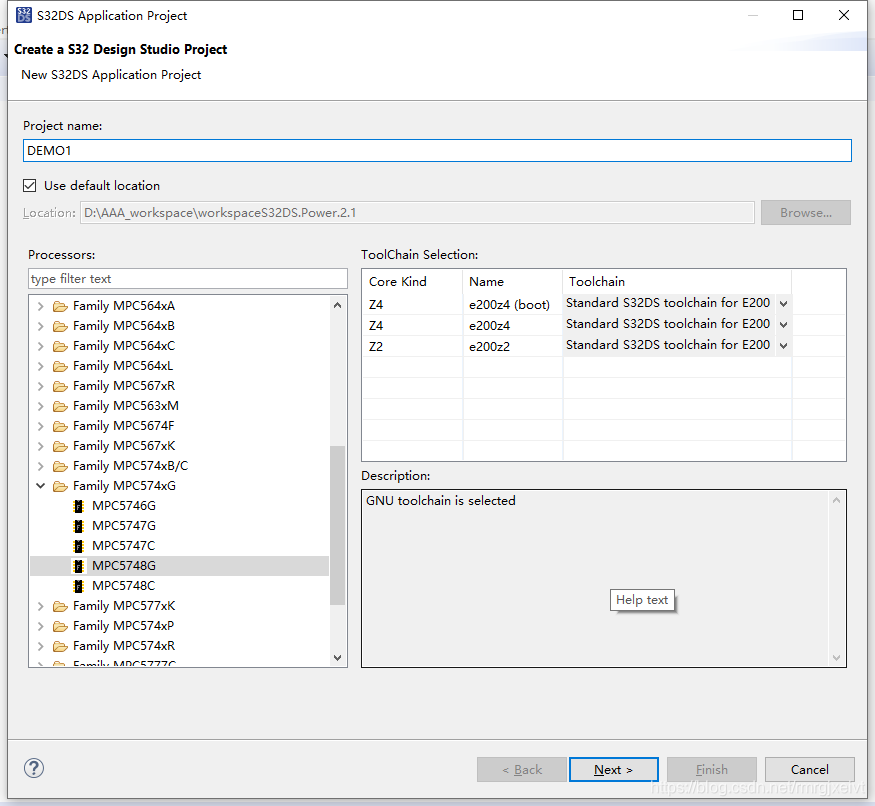Select the Family MPC563xM label
The image size is (875, 806).
(x=126, y=406)
